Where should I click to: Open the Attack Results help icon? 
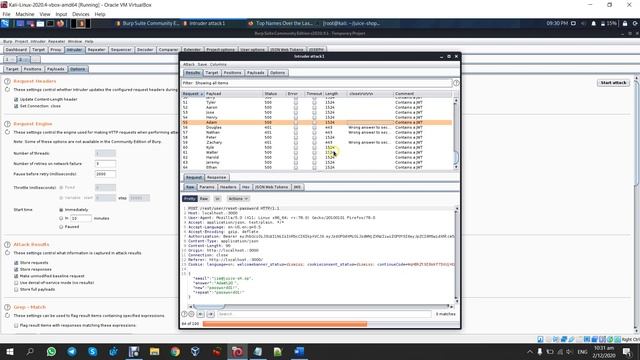tap(7, 244)
